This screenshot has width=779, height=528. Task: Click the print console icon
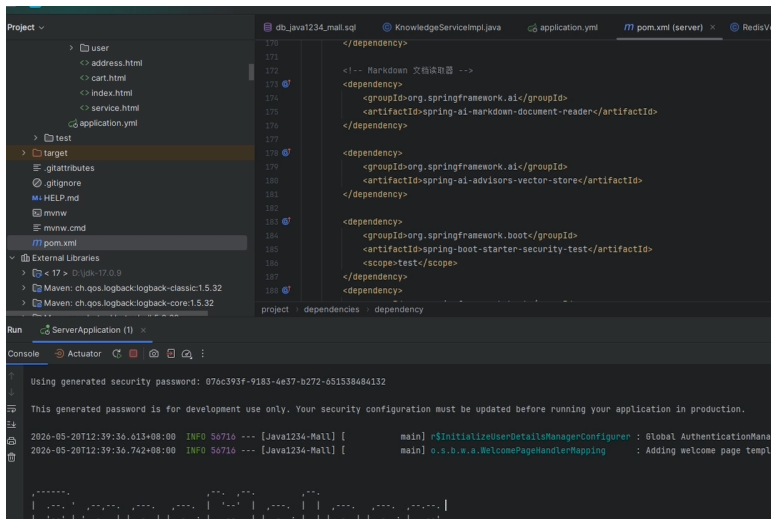coord(12,441)
